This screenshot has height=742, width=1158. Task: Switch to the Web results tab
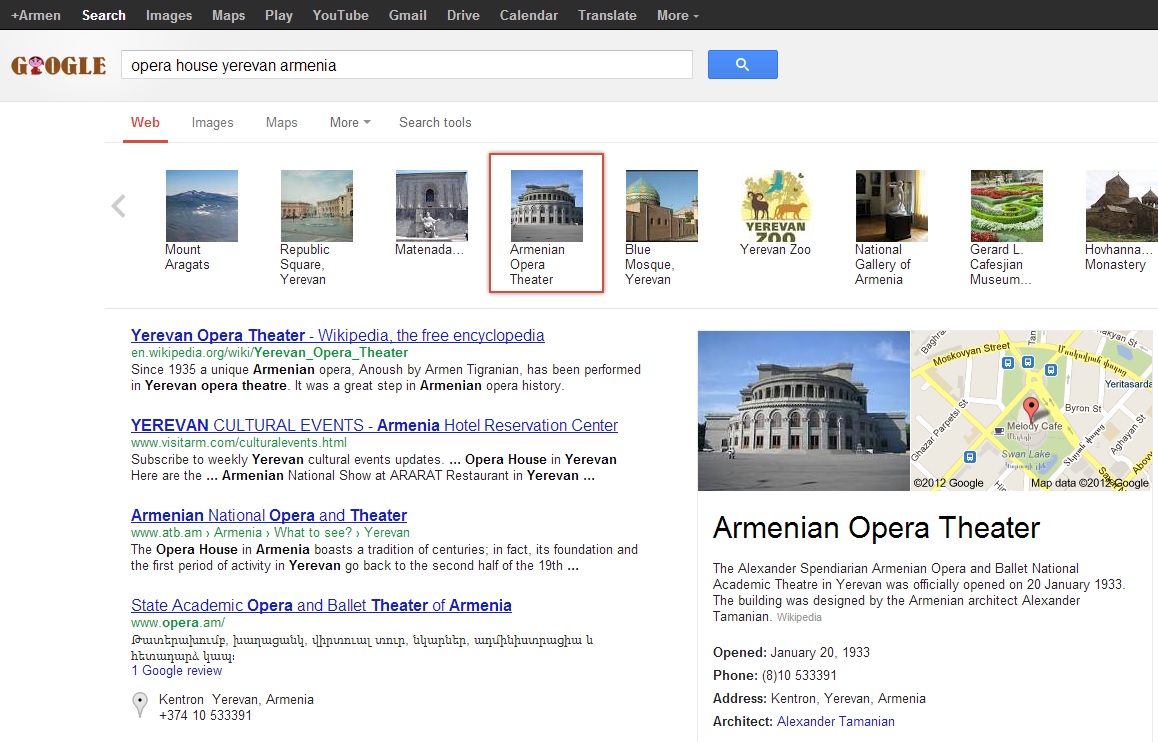point(145,123)
